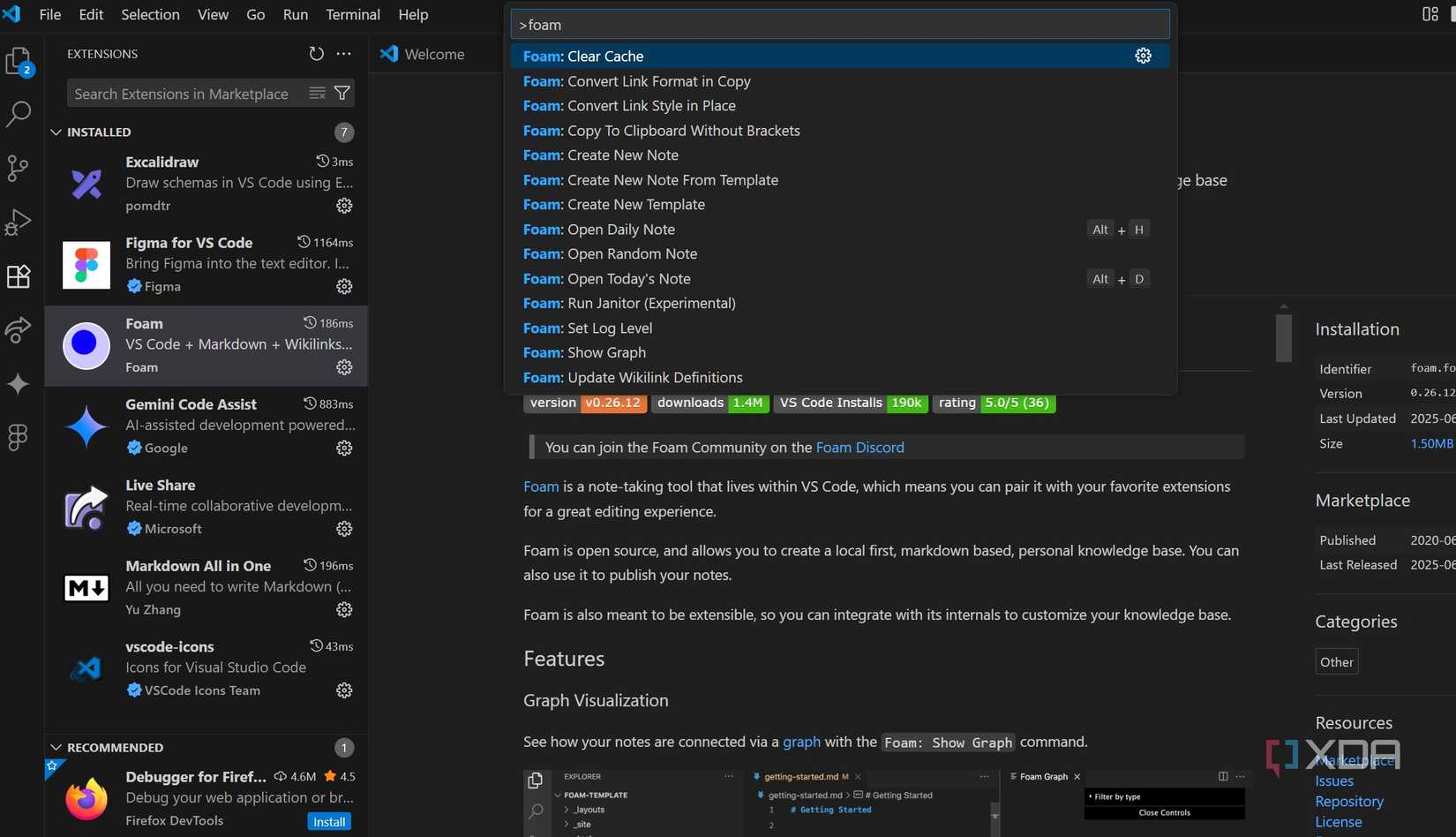The height and width of the screenshot is (837, 1456).
Task: Install the Debugger for Firefox extension
Action: click(x=328, y=821)
